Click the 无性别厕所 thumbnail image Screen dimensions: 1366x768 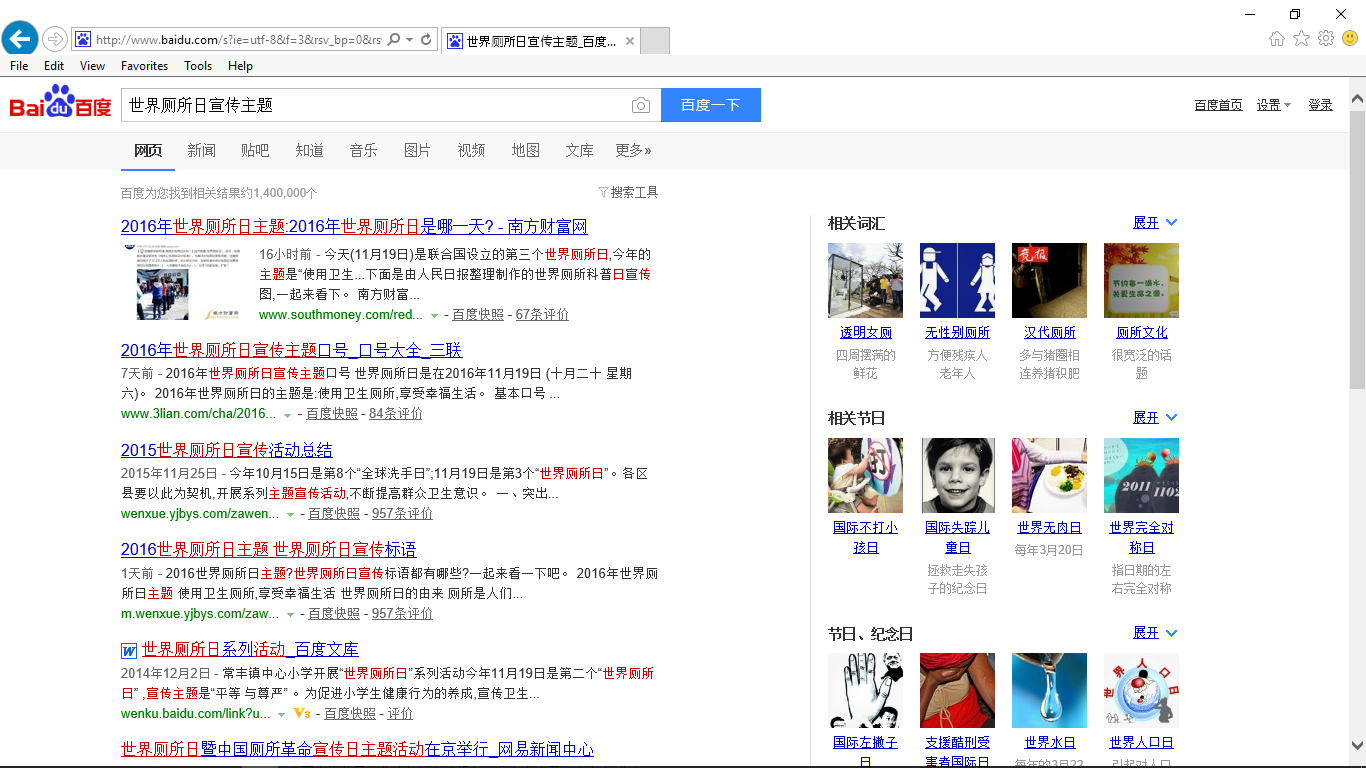[957, 280]
